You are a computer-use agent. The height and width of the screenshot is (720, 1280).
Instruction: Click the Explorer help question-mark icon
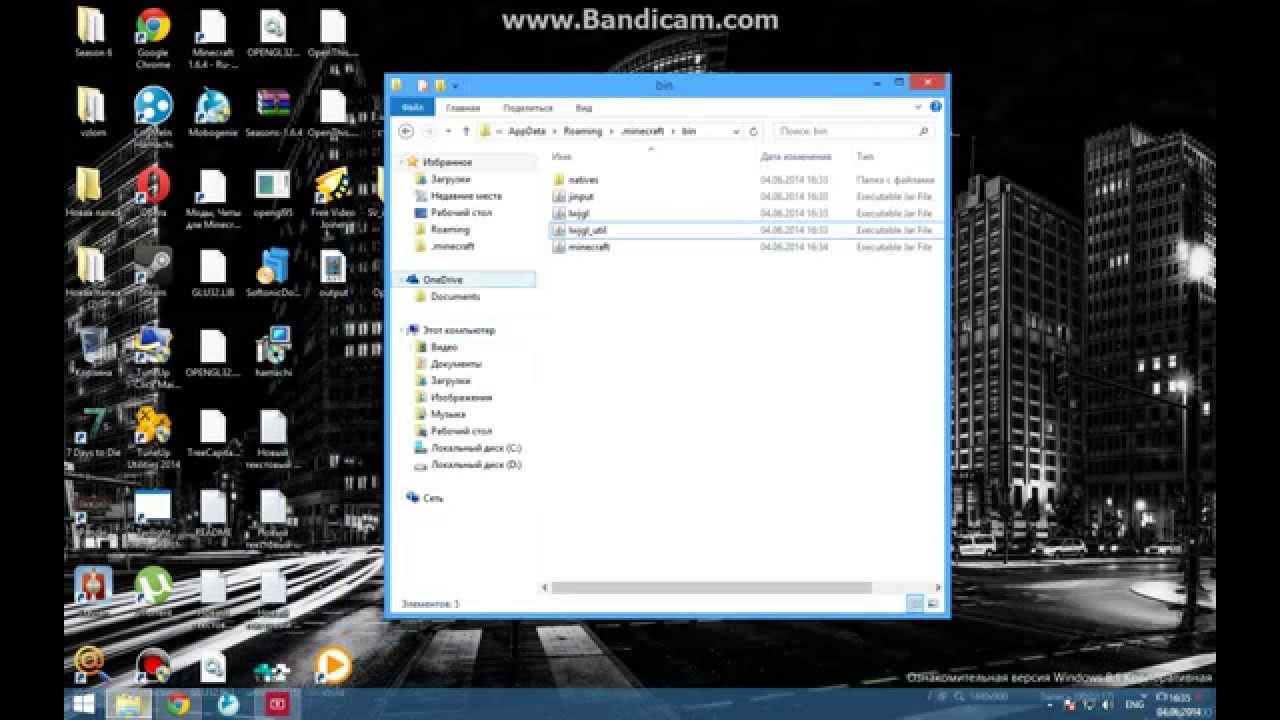[936, 107]
